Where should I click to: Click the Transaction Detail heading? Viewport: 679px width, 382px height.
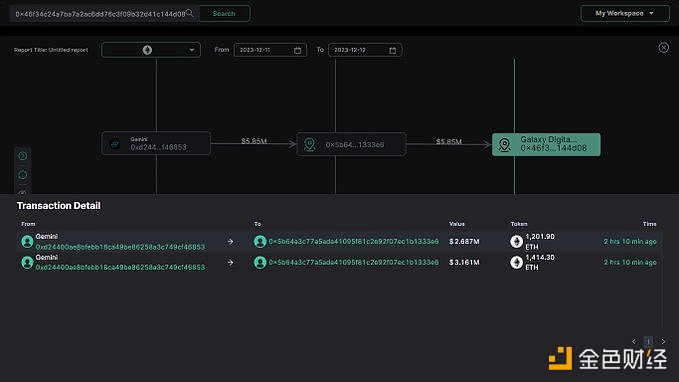click(58, 206)
